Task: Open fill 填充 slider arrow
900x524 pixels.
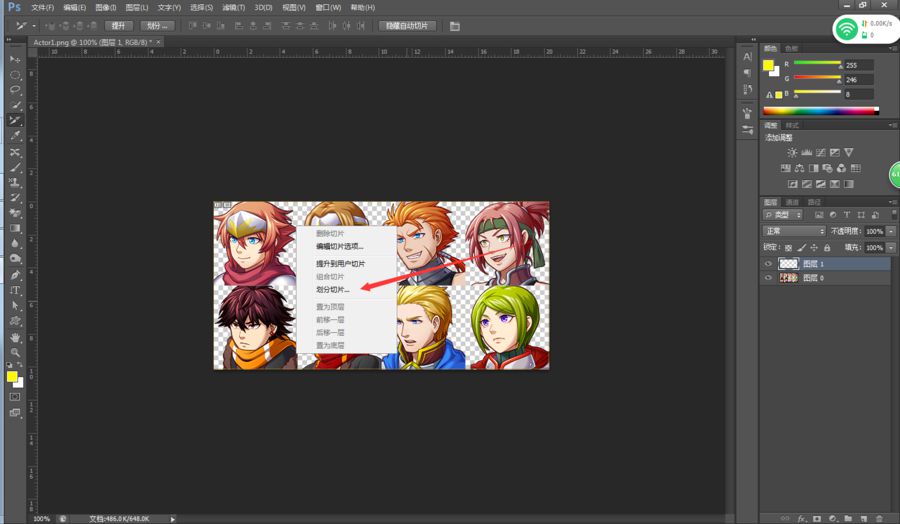Action: click(891, 248)
